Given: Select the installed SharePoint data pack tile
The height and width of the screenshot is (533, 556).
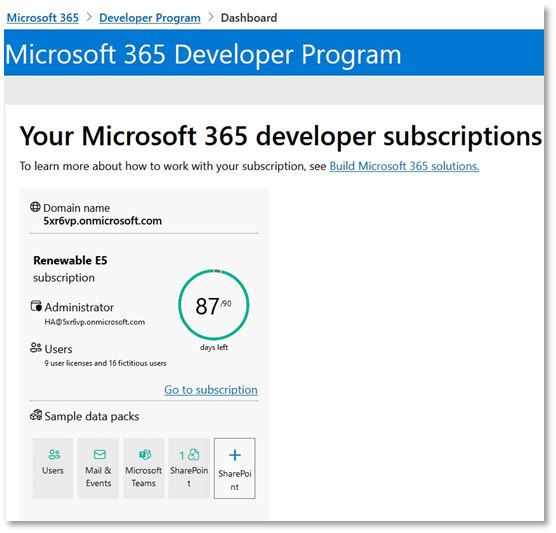Looking at the screenshot, I should tap(189, 468).
